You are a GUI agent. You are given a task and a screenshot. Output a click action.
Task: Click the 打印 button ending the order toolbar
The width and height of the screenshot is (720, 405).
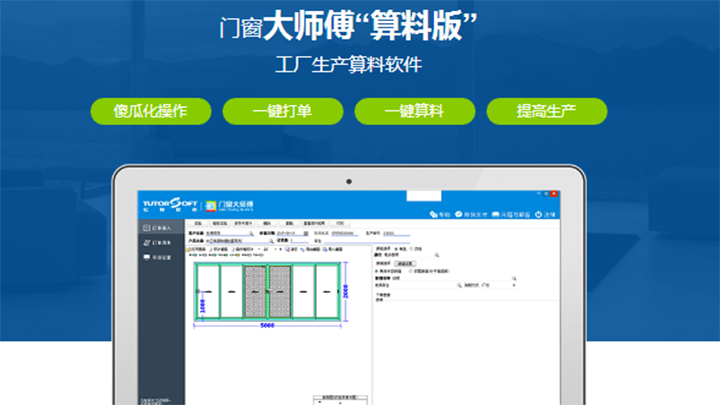[x=340, y=223]
